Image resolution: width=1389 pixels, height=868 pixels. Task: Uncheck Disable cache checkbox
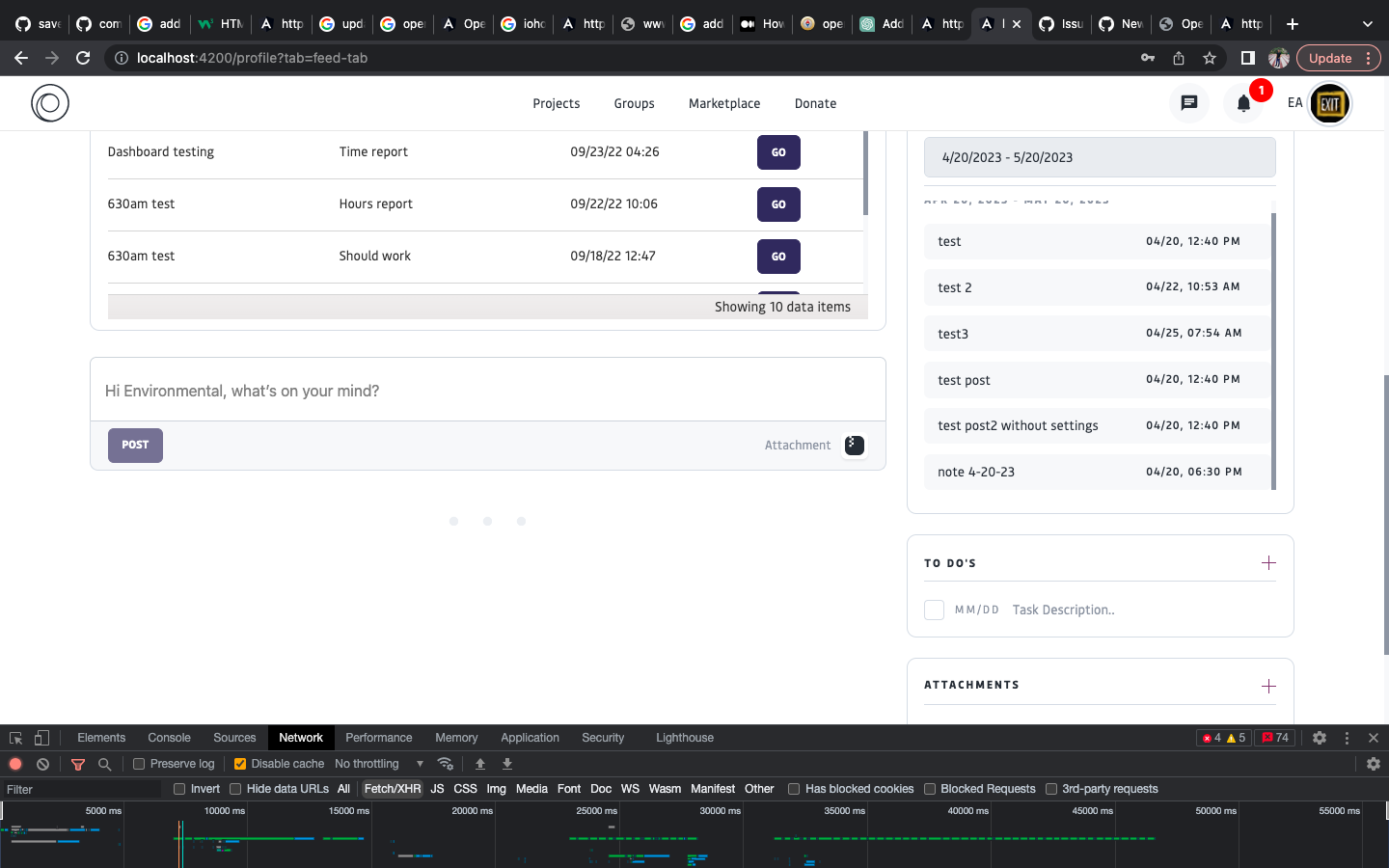[x=240, y=764]
